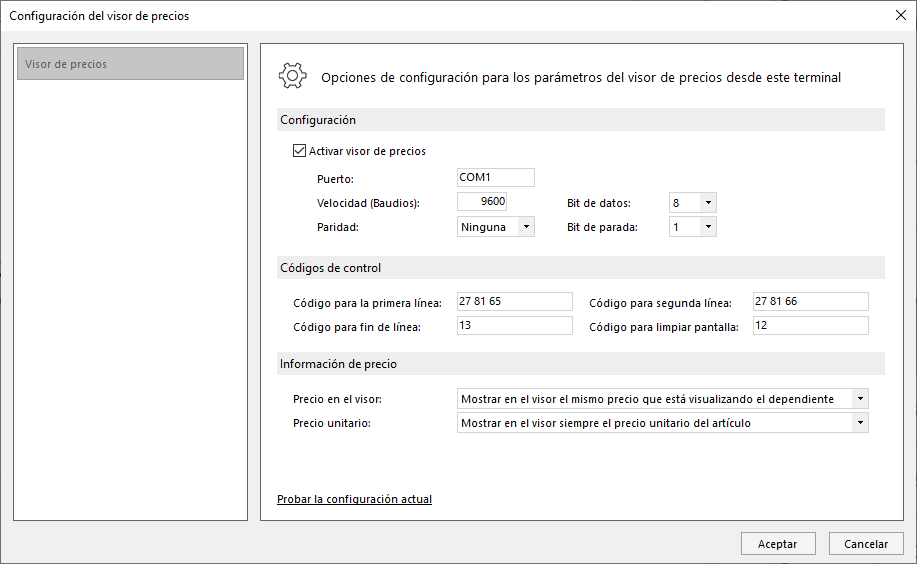Click the Configuración section header
Image resolution: width=917 pixels, height=564 pixels.
pos(581,120)
